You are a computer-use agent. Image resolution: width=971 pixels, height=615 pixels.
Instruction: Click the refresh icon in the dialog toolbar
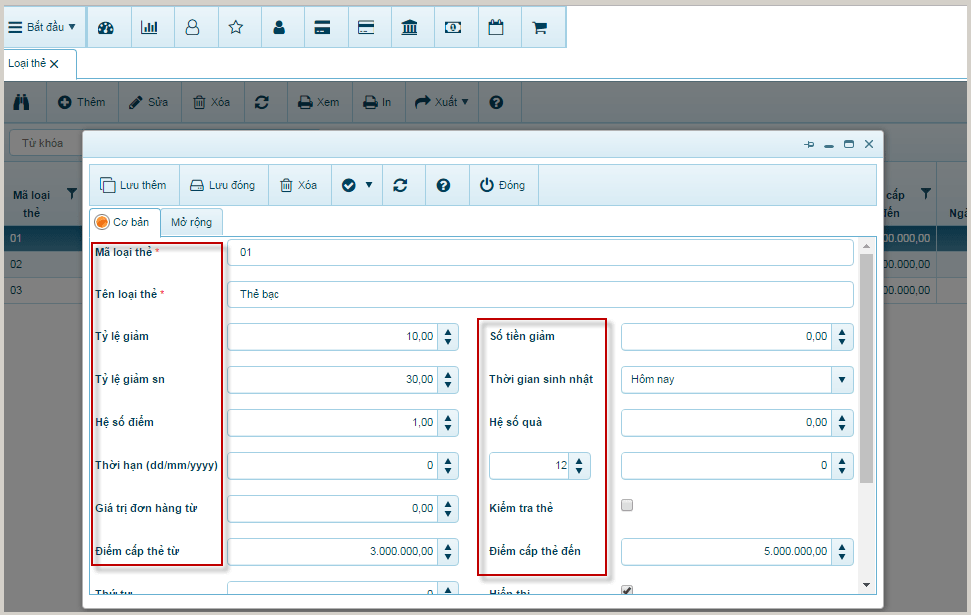[400, 185]
